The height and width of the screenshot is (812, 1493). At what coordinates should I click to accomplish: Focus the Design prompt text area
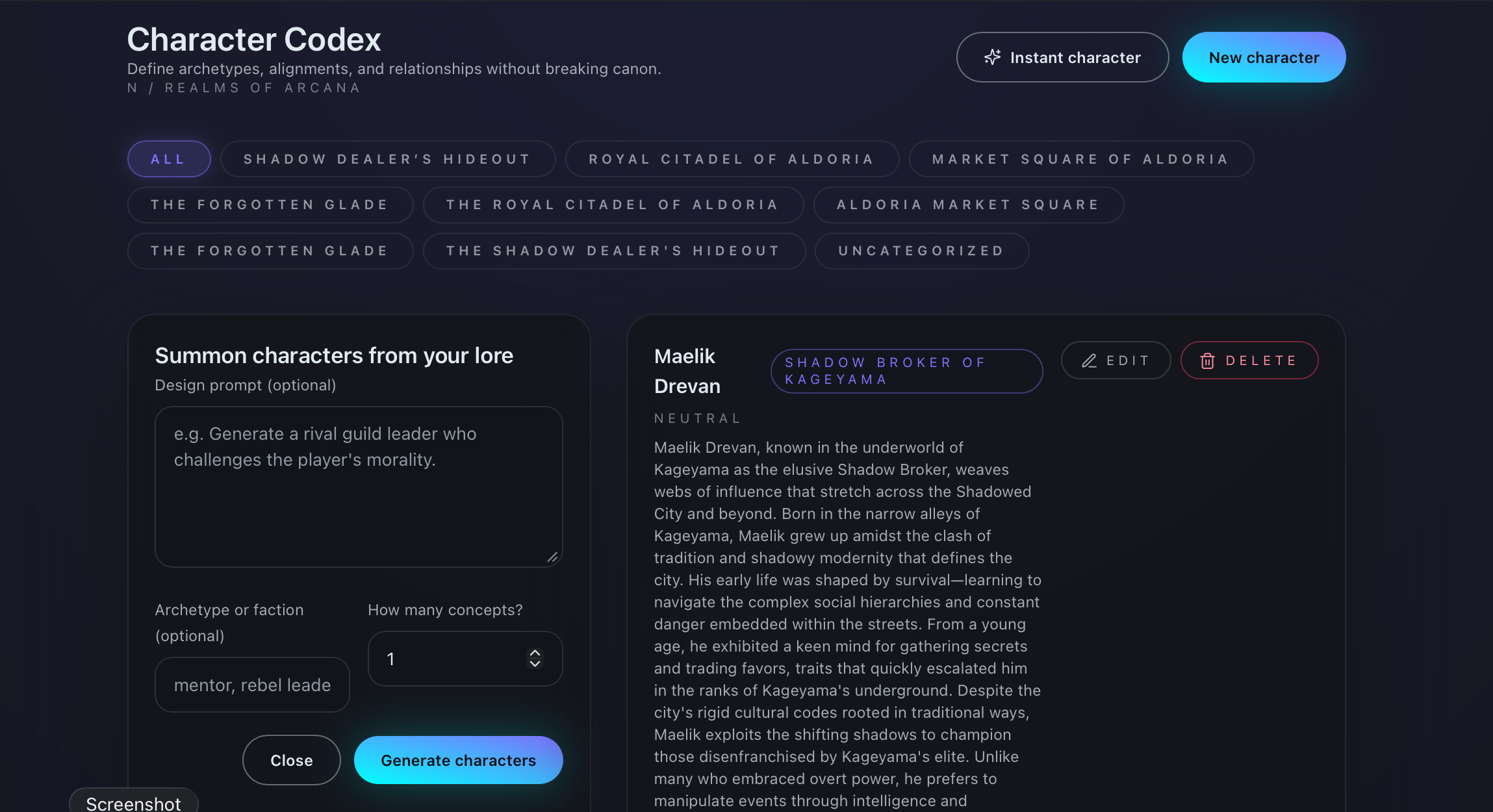(359, 487)
